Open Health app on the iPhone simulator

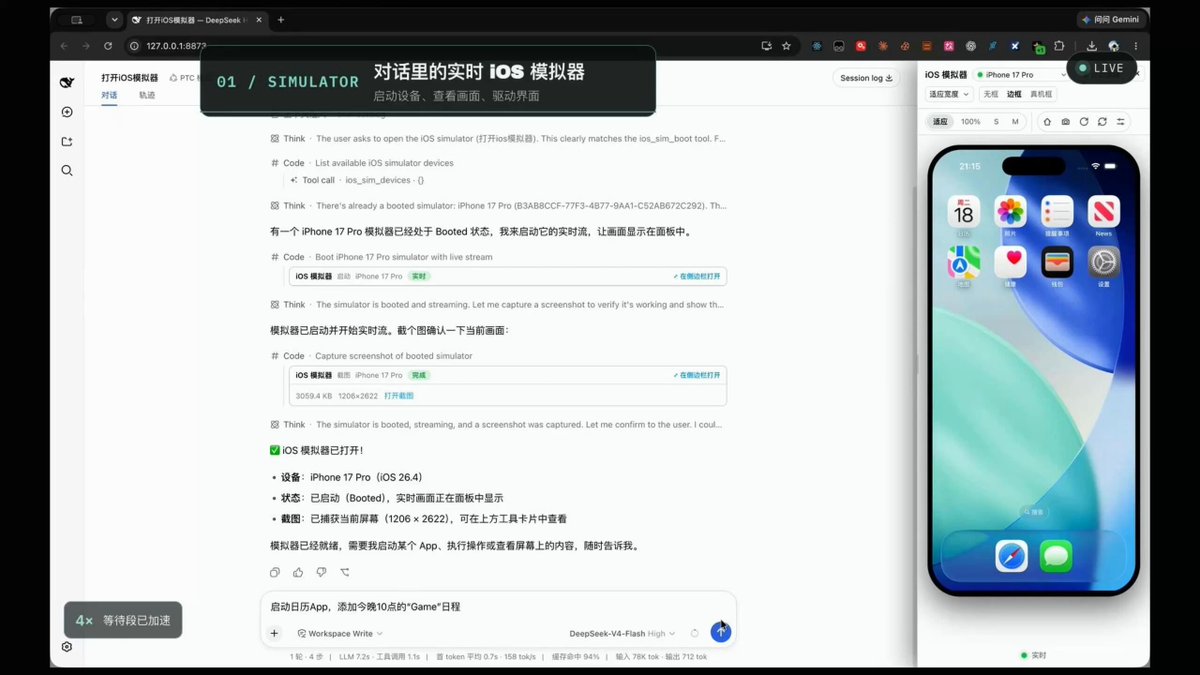click(1010, 263)
